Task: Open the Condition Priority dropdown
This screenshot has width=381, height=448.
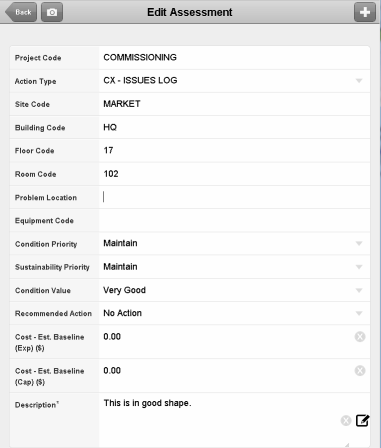Action: [x=234, y=243]
